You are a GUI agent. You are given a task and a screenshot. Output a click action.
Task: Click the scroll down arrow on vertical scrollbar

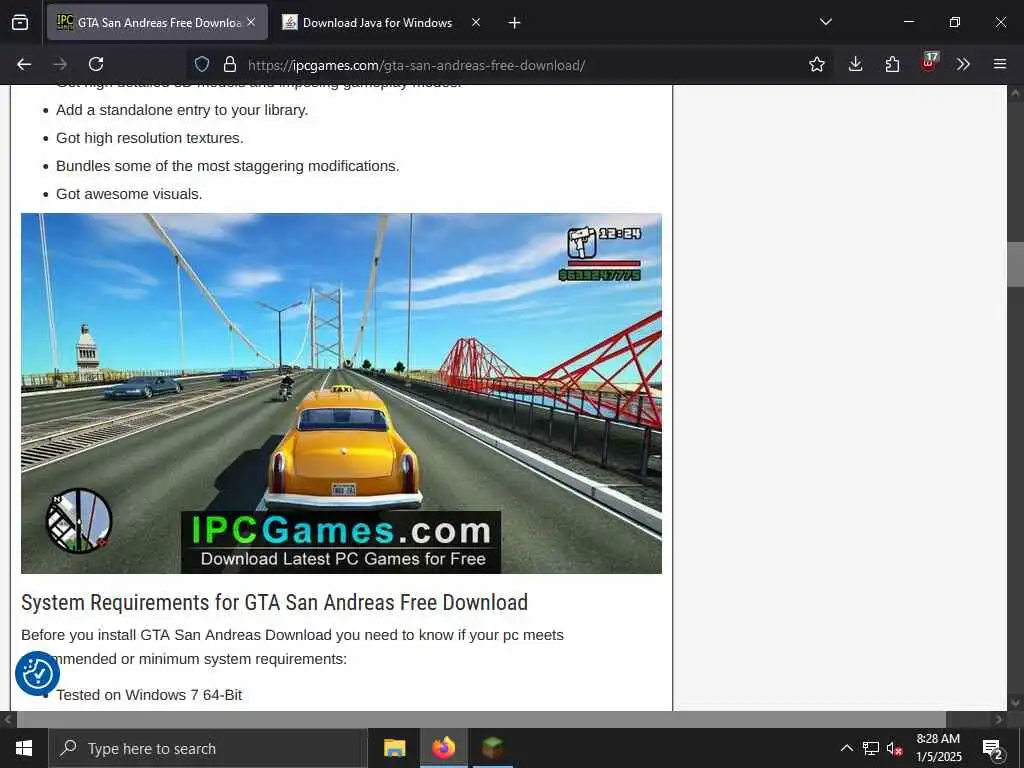(1015, 703)
